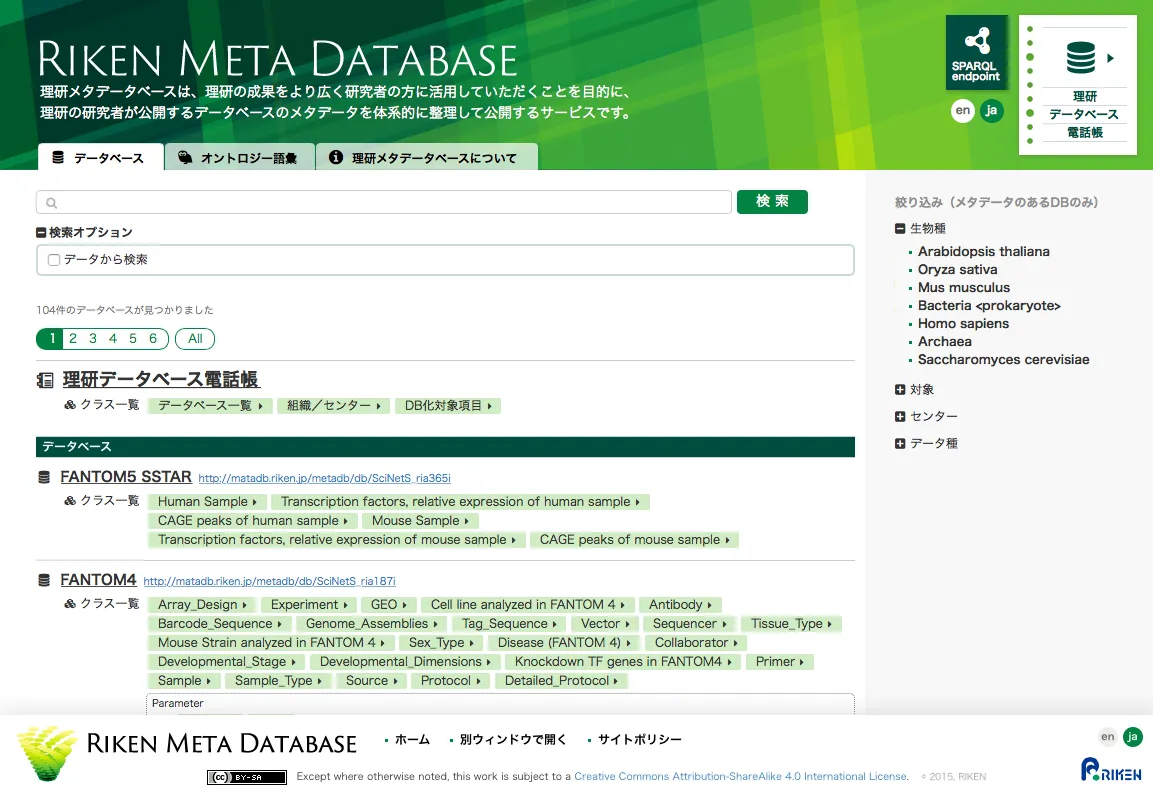
Task: Open the FANTOM5 SSTAR database title
Action: pos(126,477)
